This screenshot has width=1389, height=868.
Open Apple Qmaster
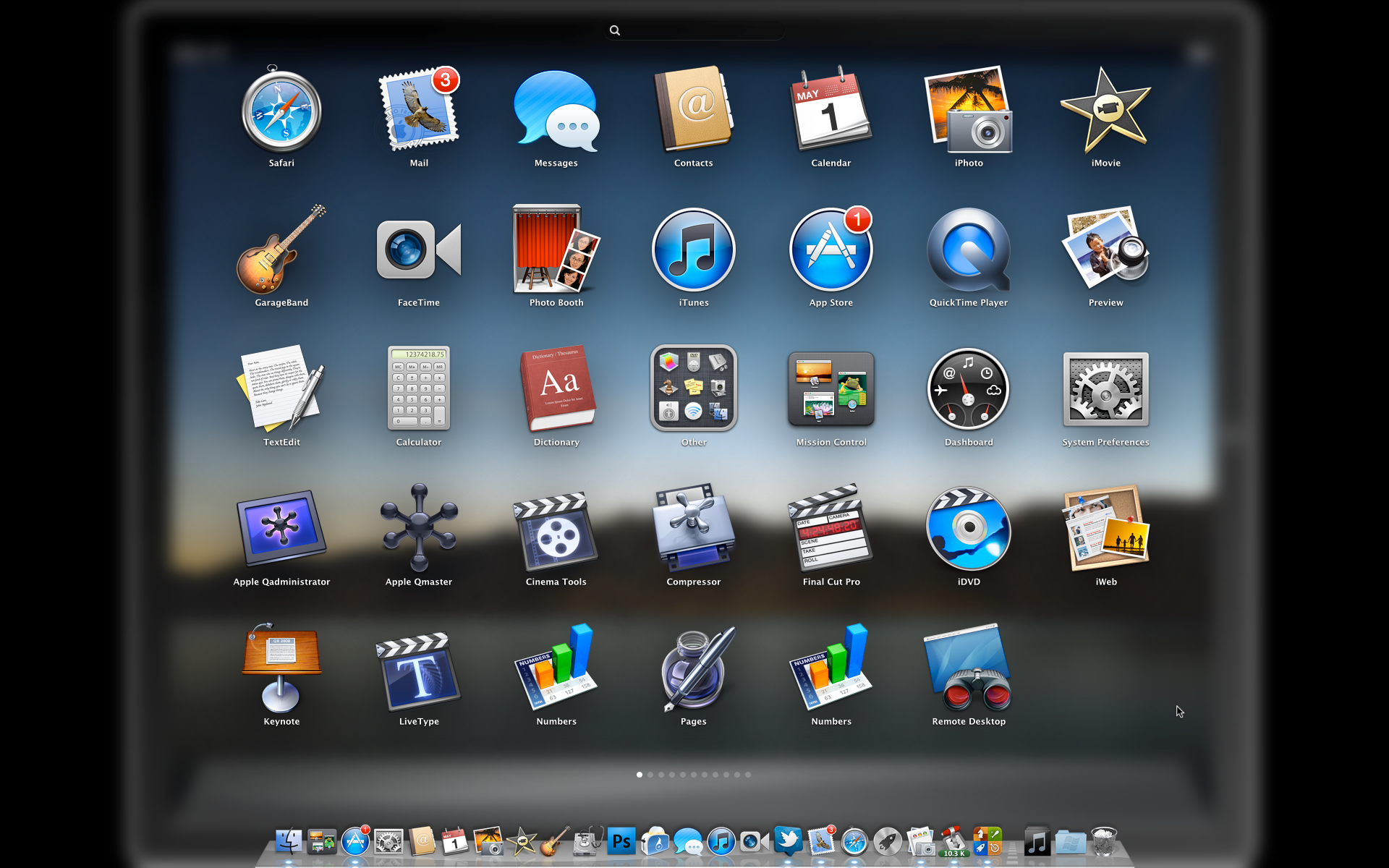coord(419,529)
